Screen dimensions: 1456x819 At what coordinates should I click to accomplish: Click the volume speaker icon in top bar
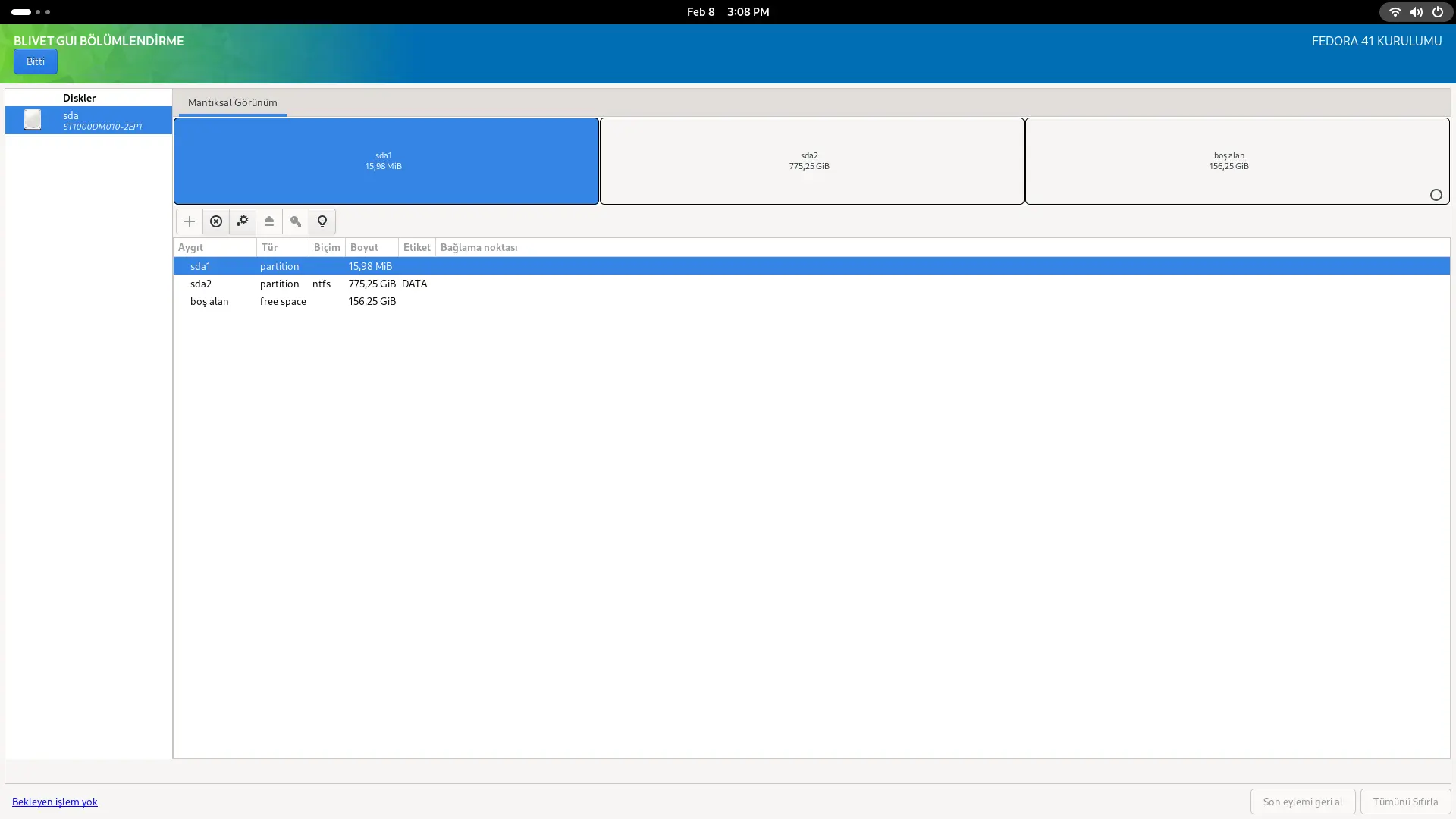(x=1416, y=12)
